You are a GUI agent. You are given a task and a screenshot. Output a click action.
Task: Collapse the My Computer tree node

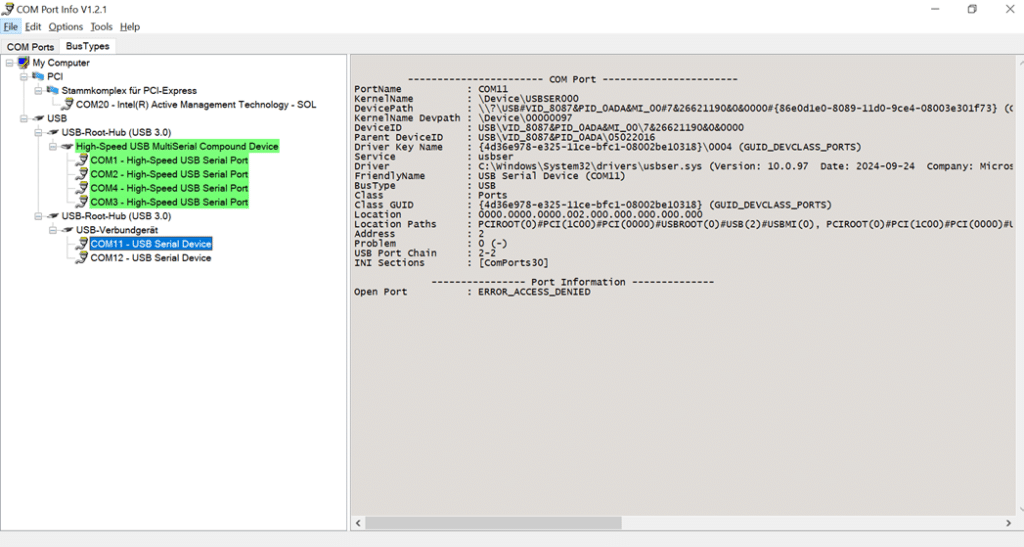(10, 63)
